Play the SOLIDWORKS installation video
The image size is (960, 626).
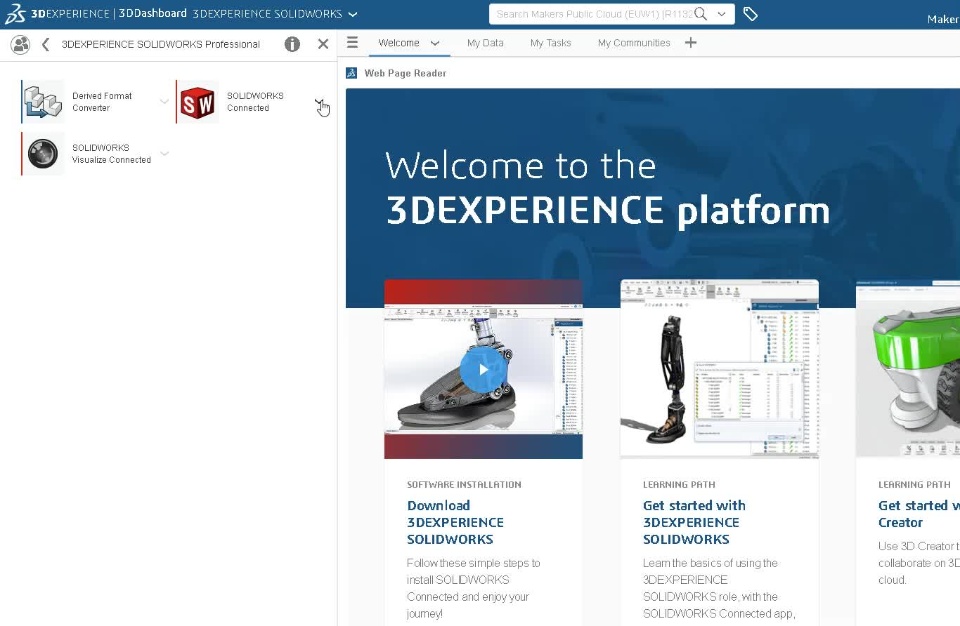(483, 369)
